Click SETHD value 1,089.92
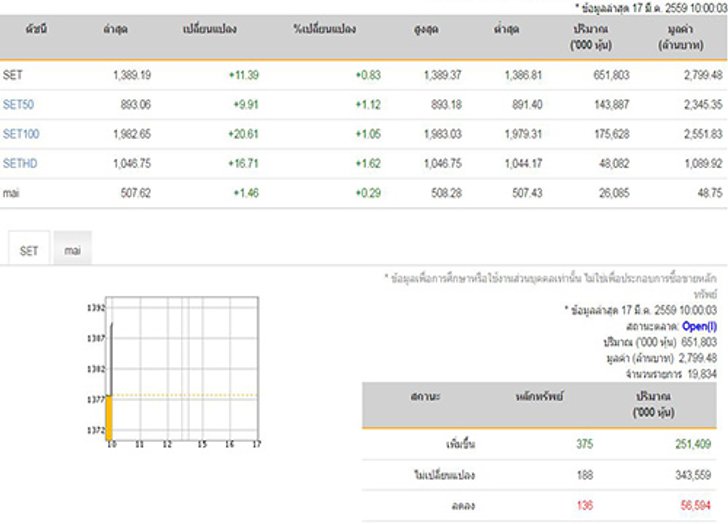 pos(703,163)
